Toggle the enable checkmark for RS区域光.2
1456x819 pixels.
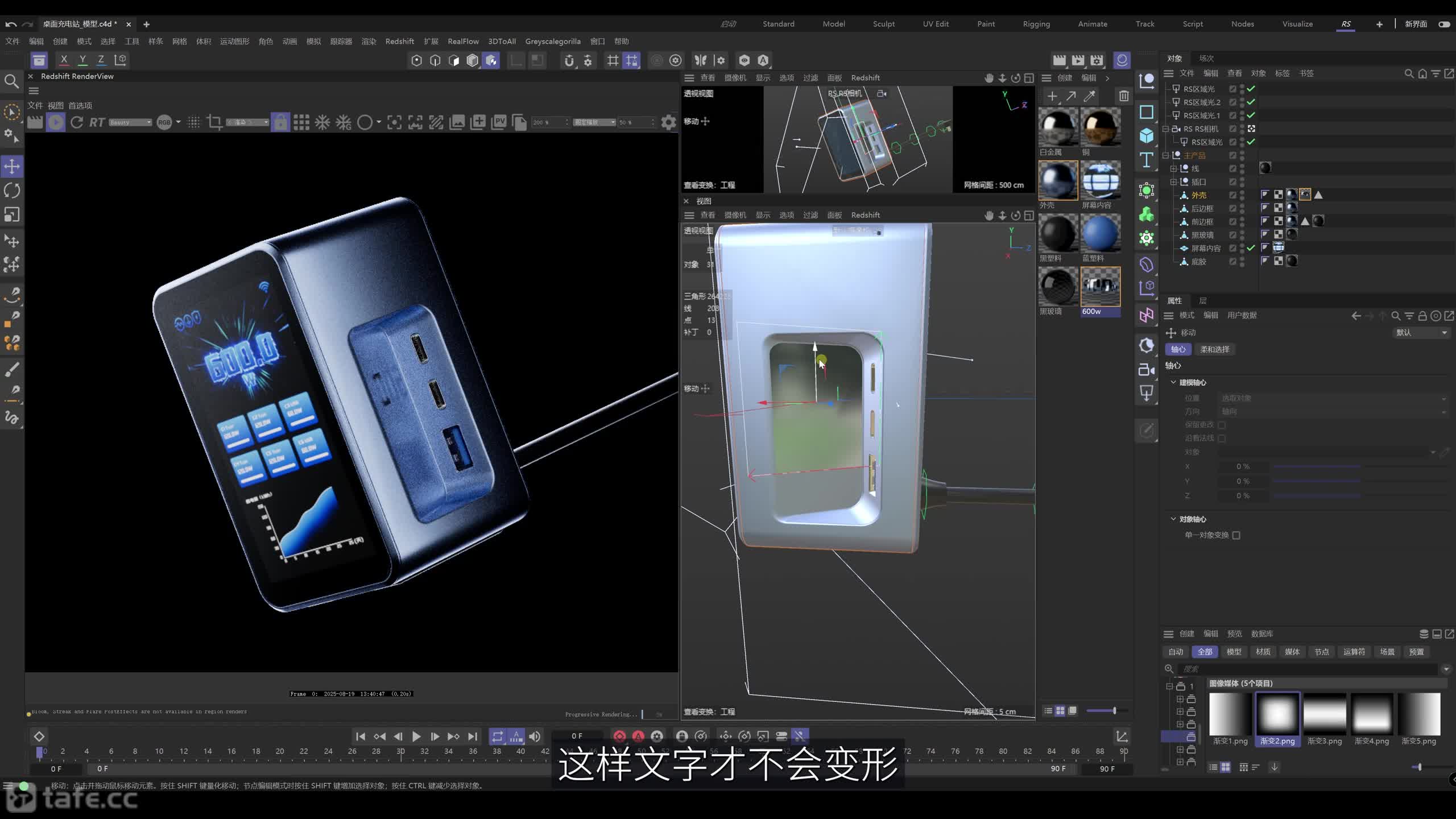[1251, 102]
